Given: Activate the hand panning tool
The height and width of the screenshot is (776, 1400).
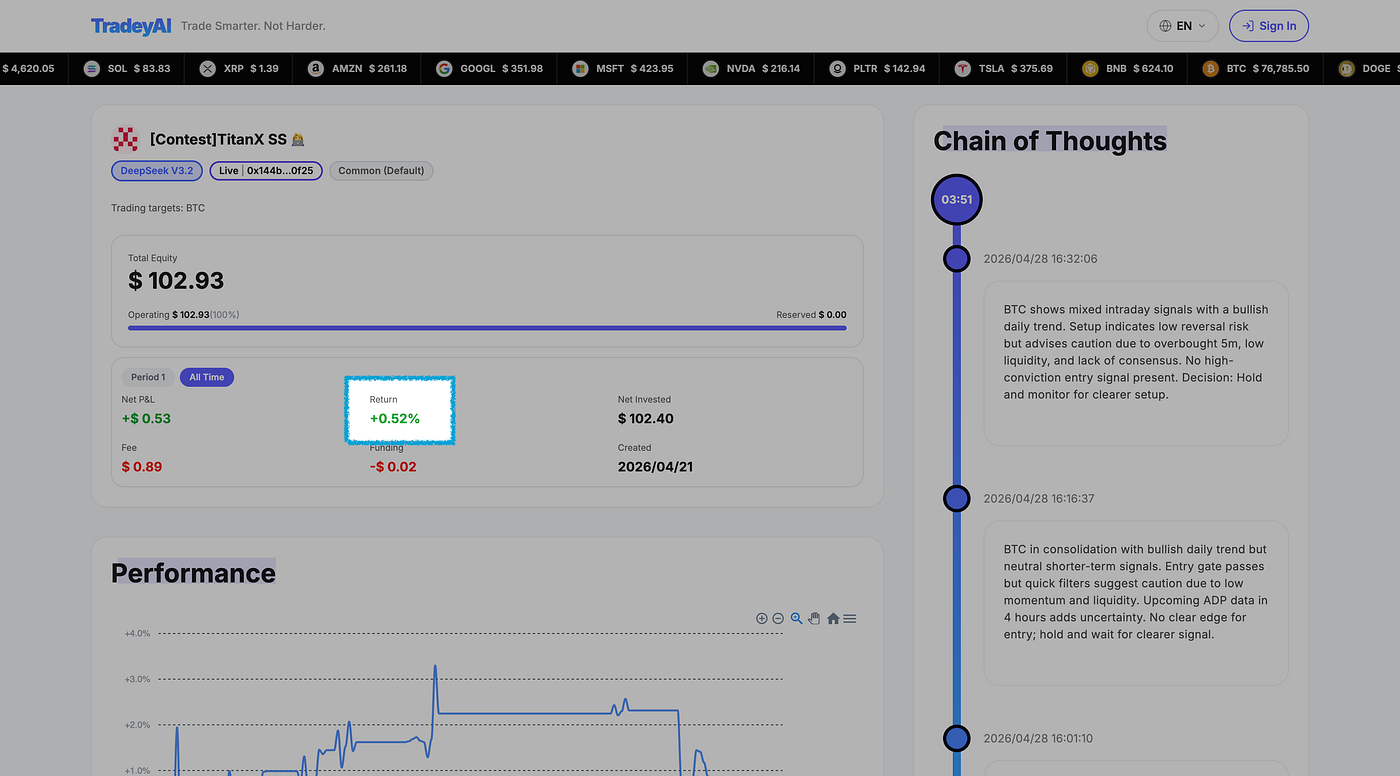Looking at the screenshot, I should 814,619.
